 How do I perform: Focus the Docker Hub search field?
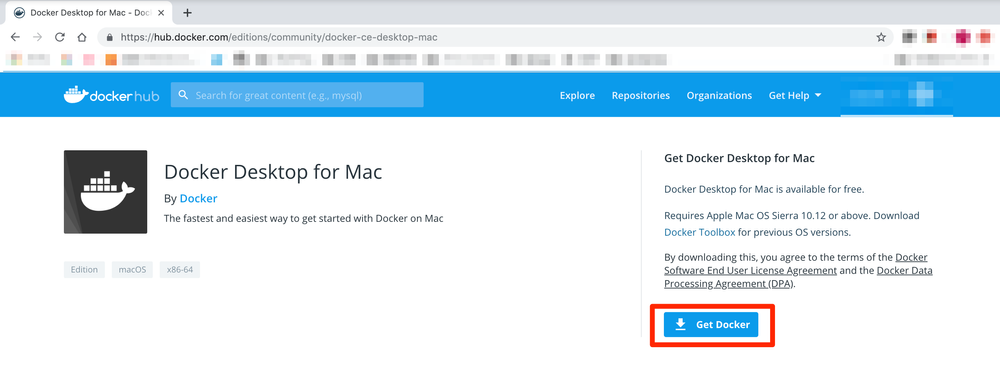[297, 95]
